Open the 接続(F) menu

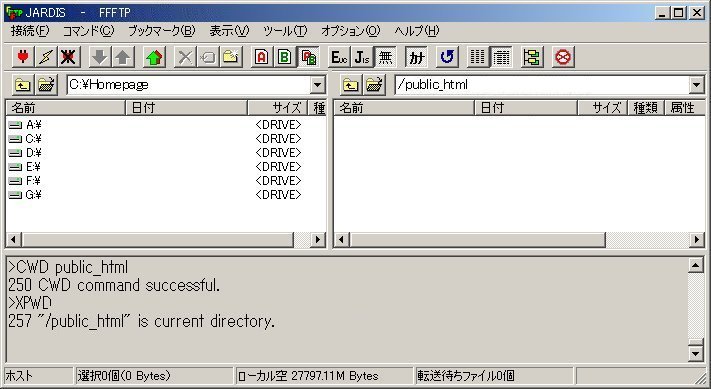(30, 31)
